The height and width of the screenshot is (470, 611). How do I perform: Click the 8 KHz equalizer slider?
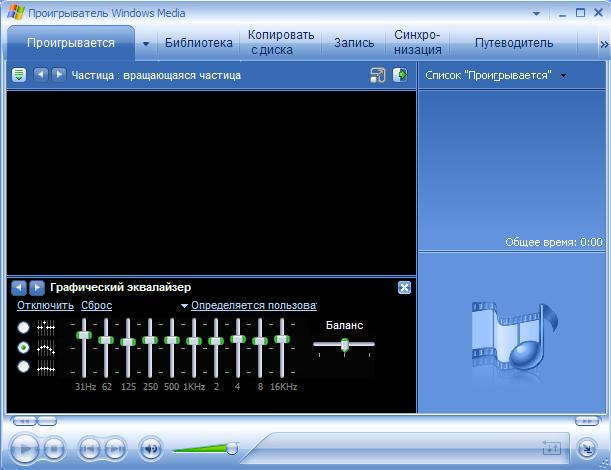pyautogui.click(x=260, y=341)
